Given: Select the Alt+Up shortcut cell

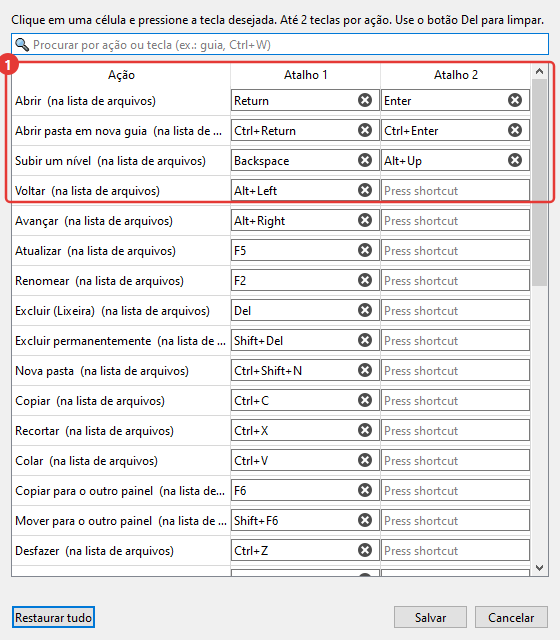Looking at the screenshot, I should coord(455,160).
